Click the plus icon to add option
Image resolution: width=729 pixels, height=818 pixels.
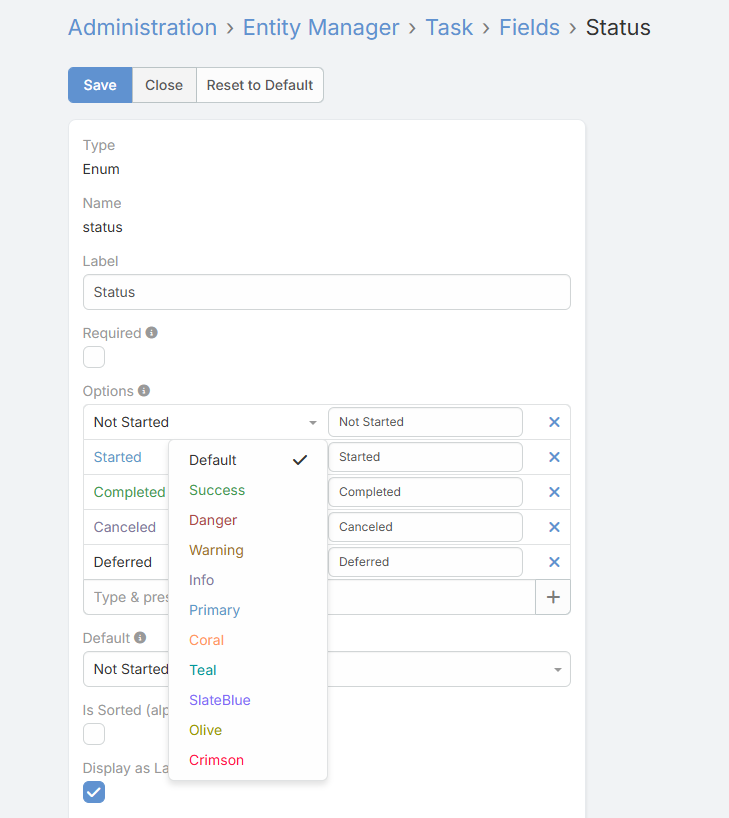[x=553, y=598]
